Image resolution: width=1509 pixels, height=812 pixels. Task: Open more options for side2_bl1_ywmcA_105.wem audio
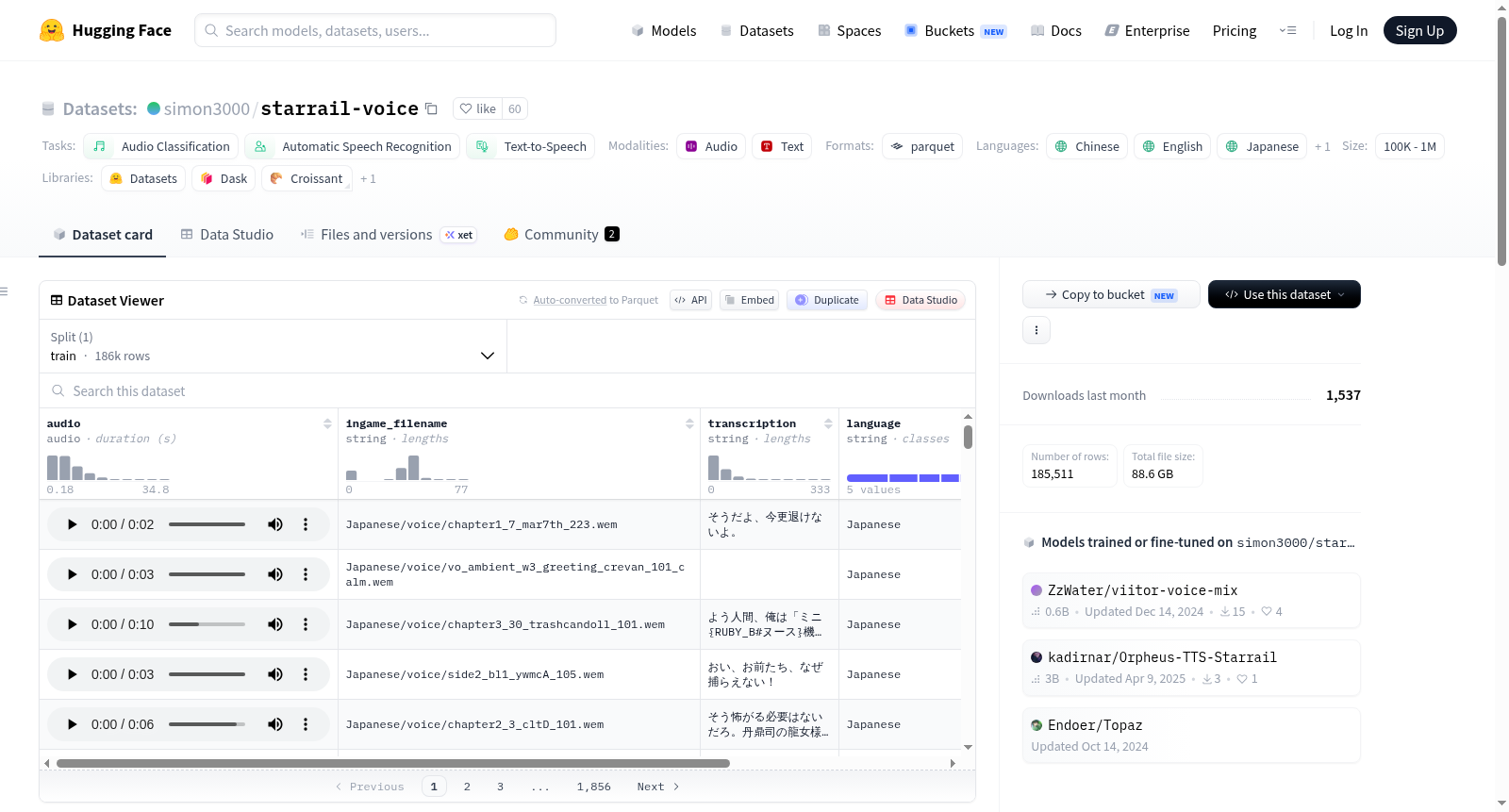tap(306, 674)
